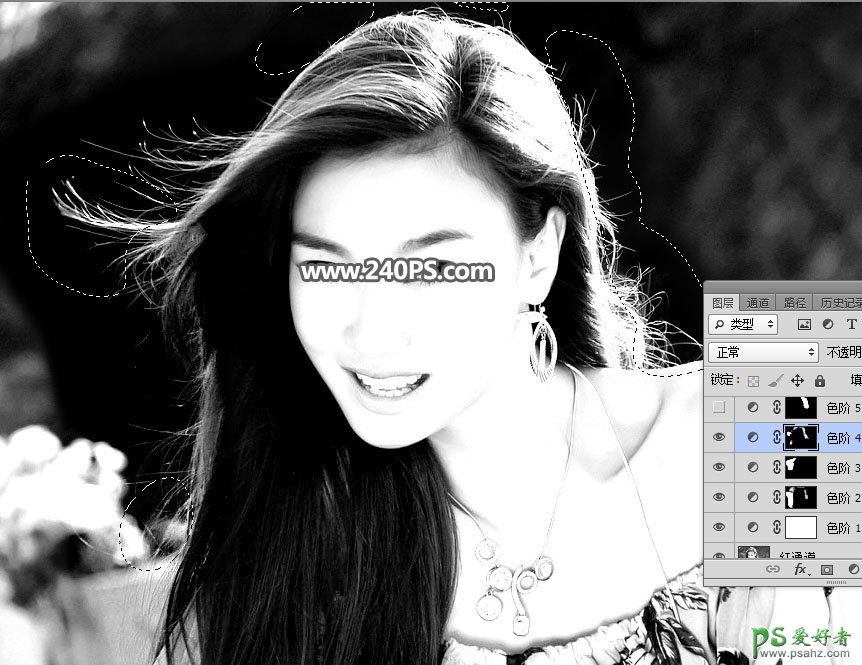Open the 正常 blend mode dropdown
862x665 pixels.
pyautogui.click(x=763, y=352)
